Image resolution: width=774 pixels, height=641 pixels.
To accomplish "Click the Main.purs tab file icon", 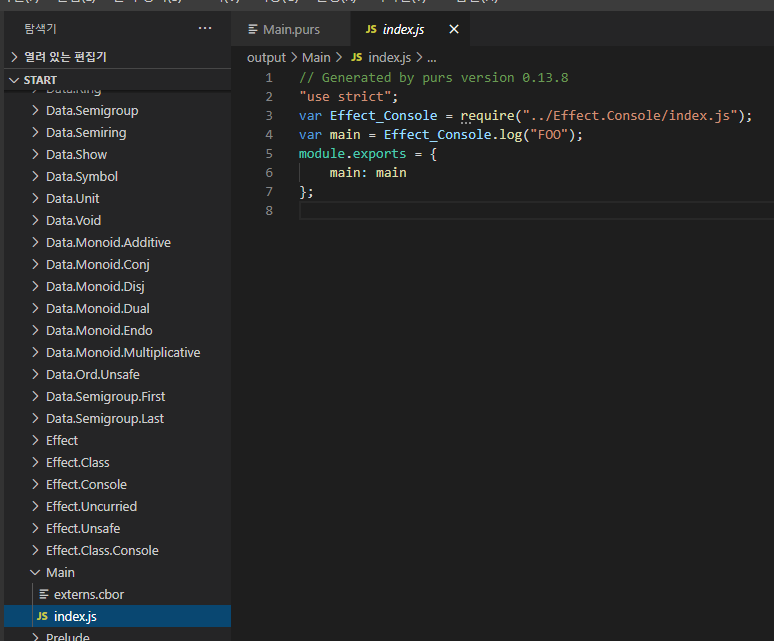I will 253,30.
